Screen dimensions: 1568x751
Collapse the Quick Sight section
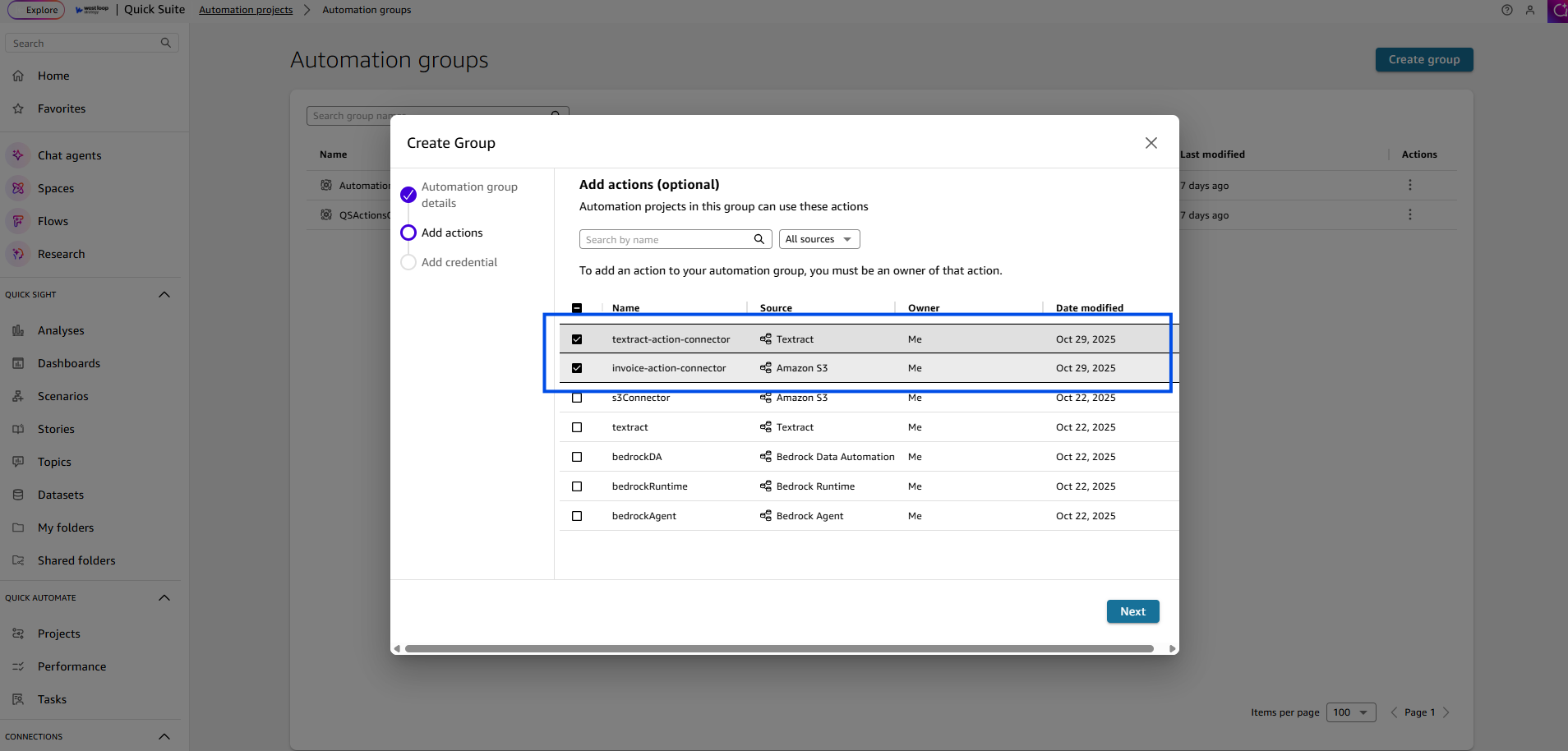point(164,294)
